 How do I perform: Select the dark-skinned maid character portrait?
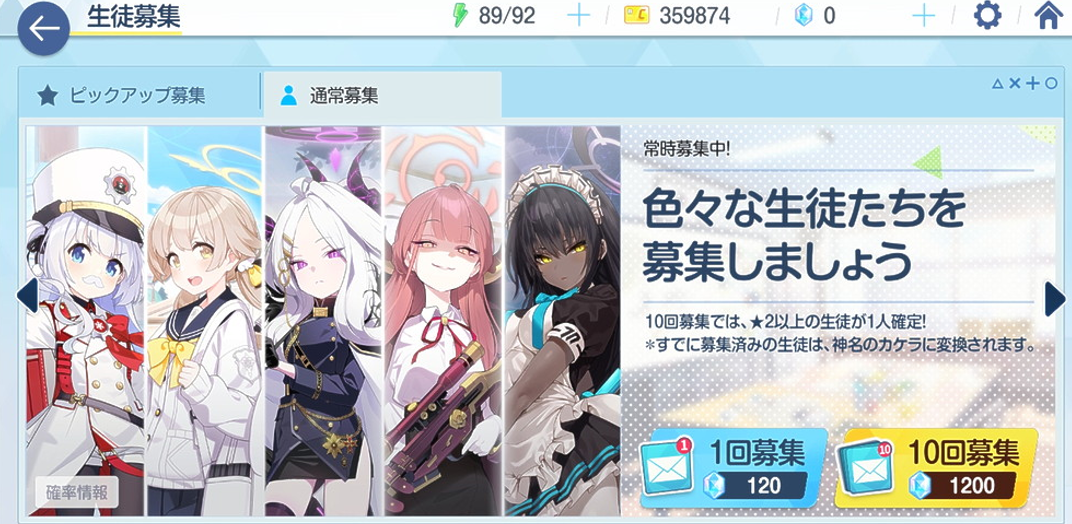(x=563, y=321)
